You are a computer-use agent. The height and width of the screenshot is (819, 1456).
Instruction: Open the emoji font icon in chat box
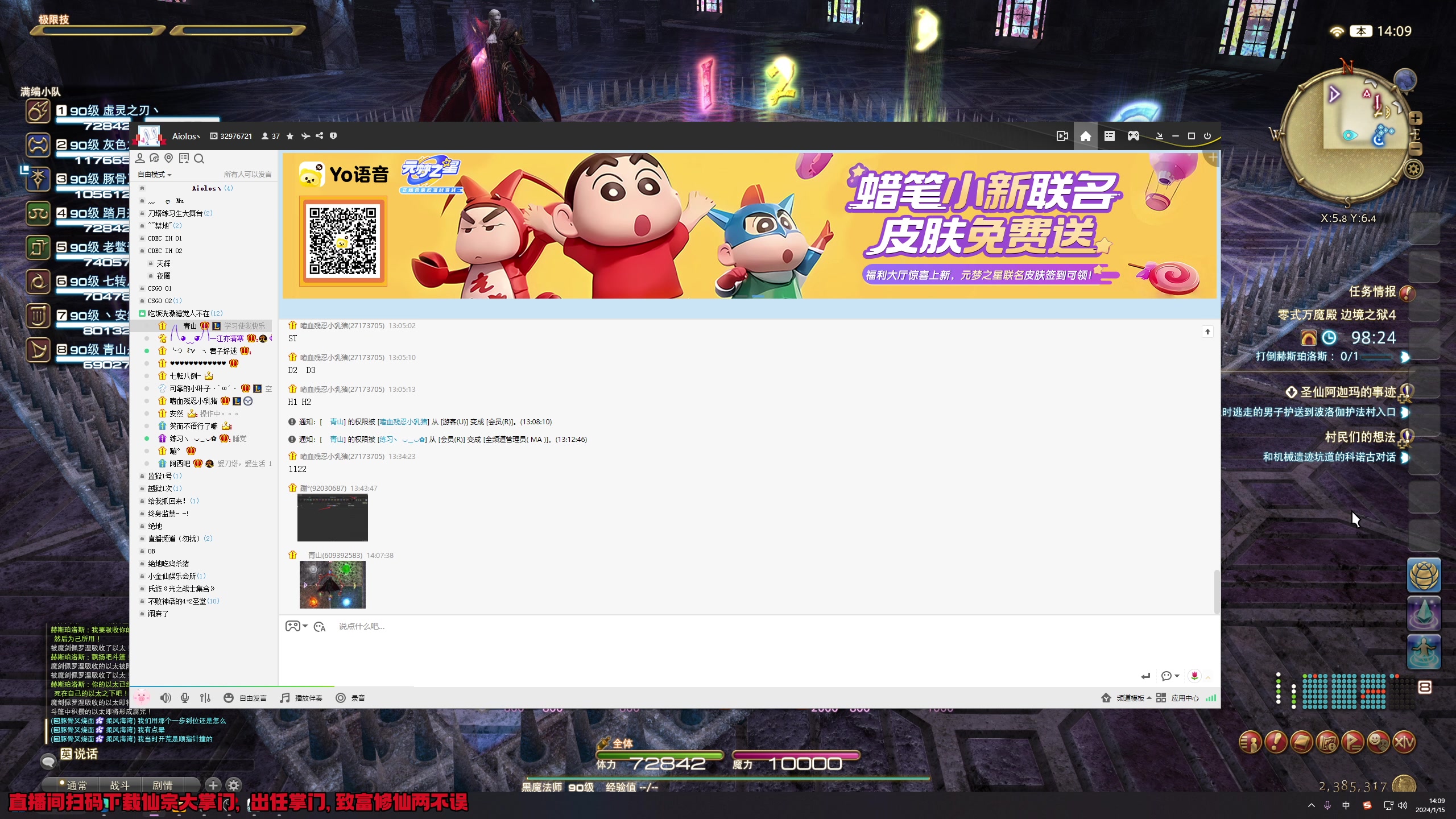coord(320,627)
